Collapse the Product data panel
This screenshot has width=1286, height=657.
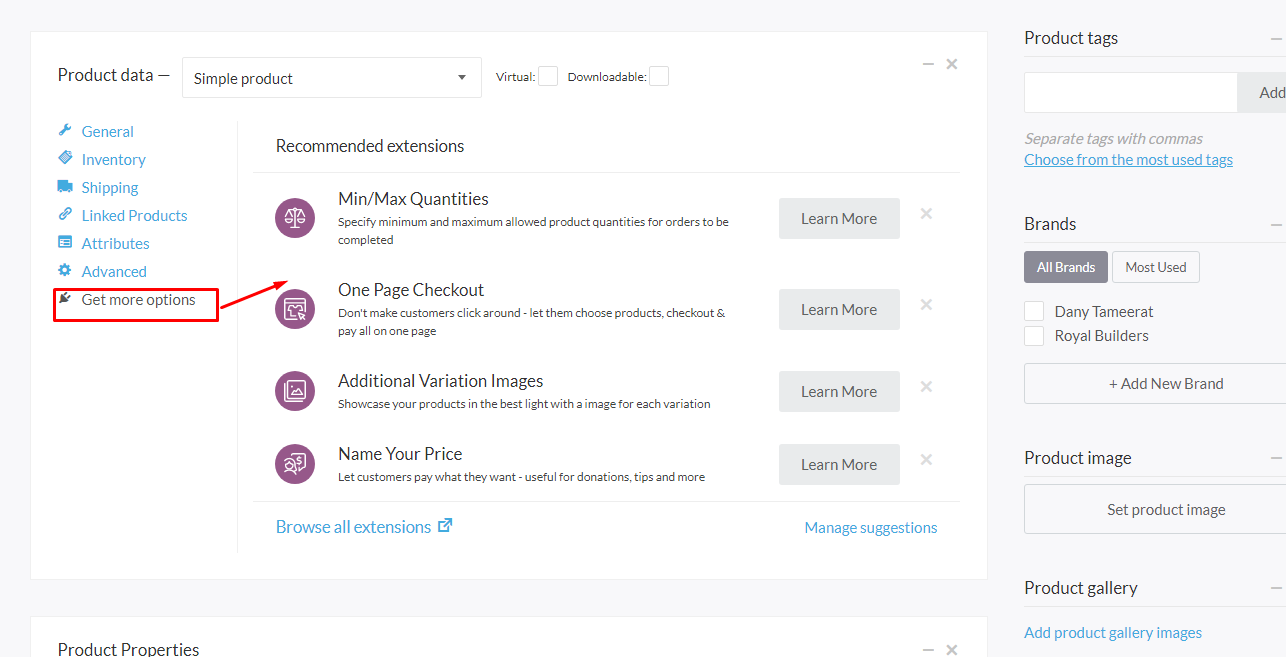coord(928,64)
